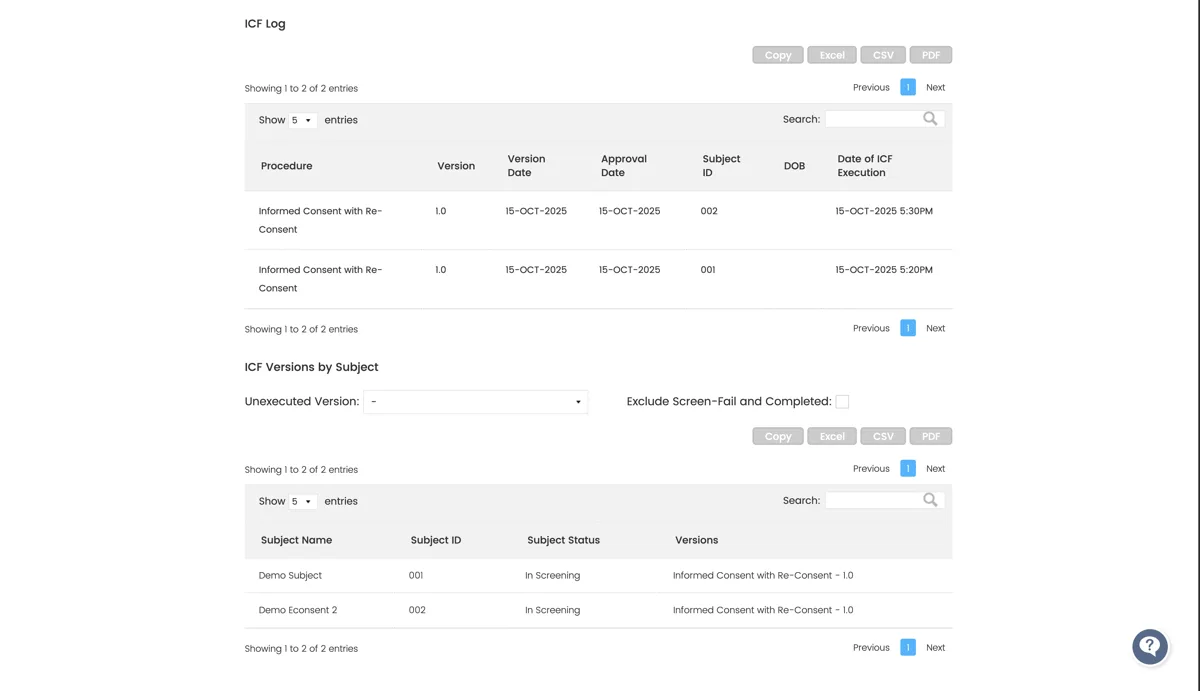The width and height of the screenshot is (1200, 691).
Task: Open the floating help question mark widget
Action: [x=1149, y=647]
